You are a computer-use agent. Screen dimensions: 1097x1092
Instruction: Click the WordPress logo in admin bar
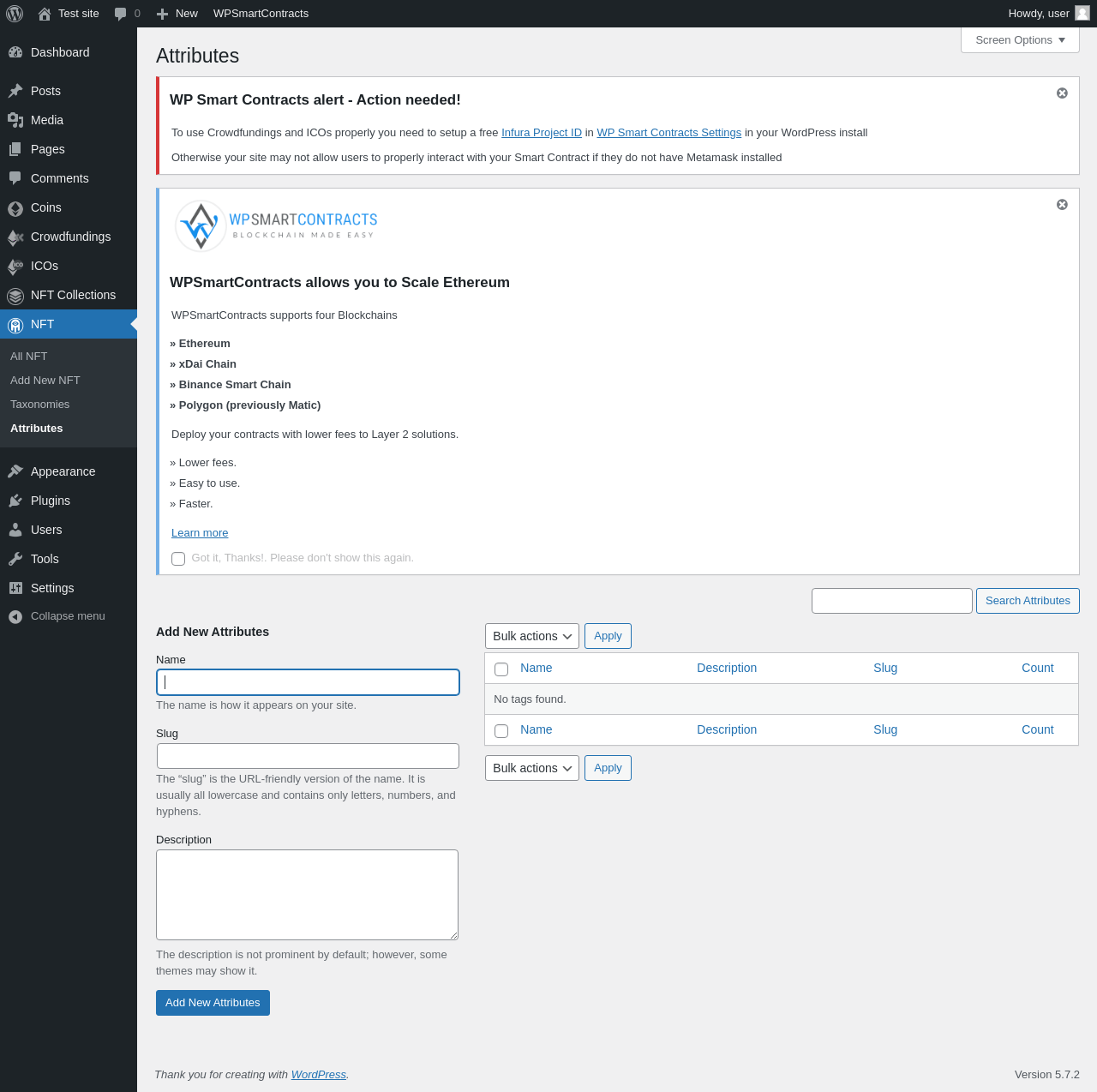pyautogui.click(x=15, y=14)
